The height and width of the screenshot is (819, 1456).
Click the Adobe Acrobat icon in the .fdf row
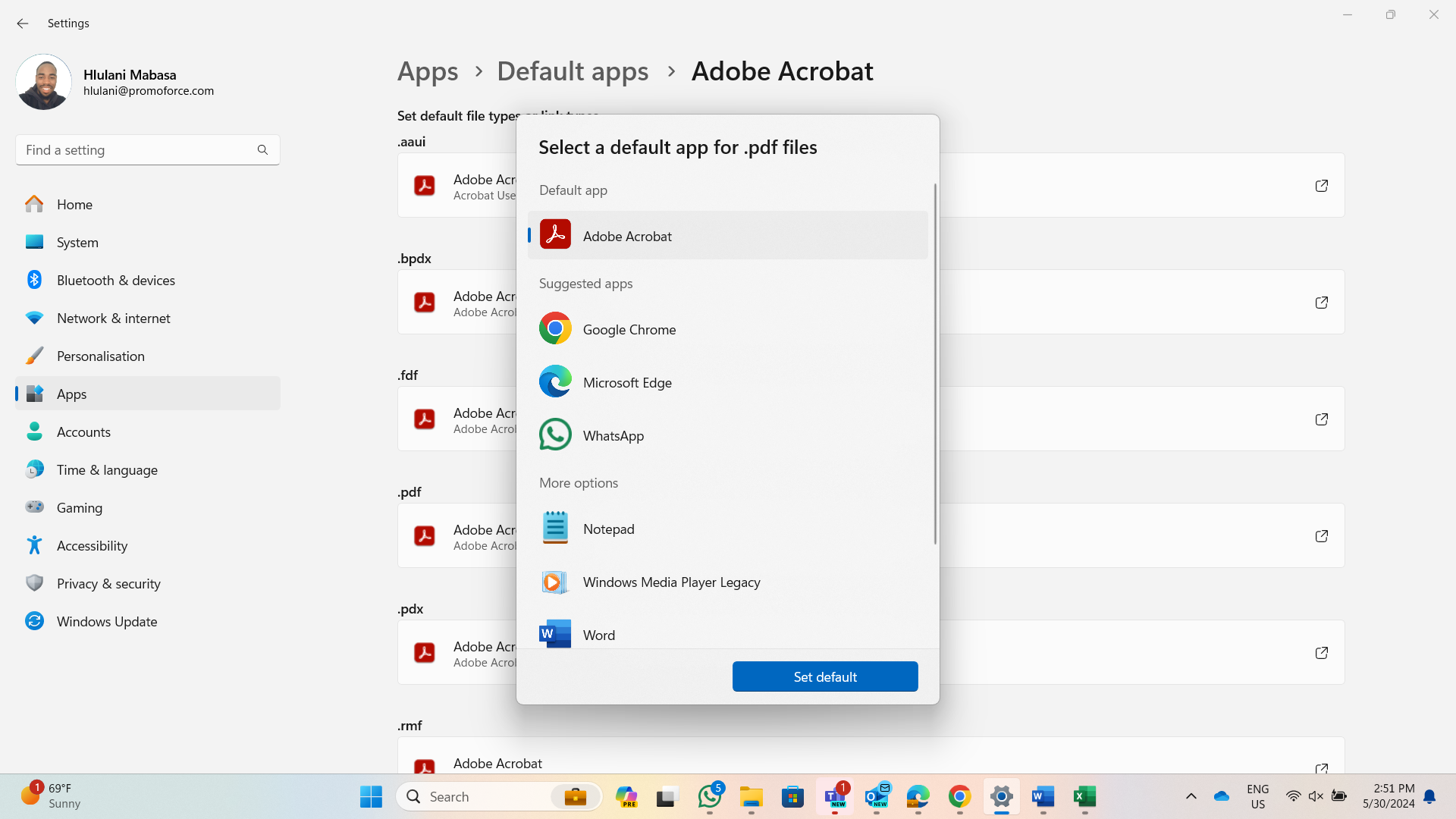425,419
